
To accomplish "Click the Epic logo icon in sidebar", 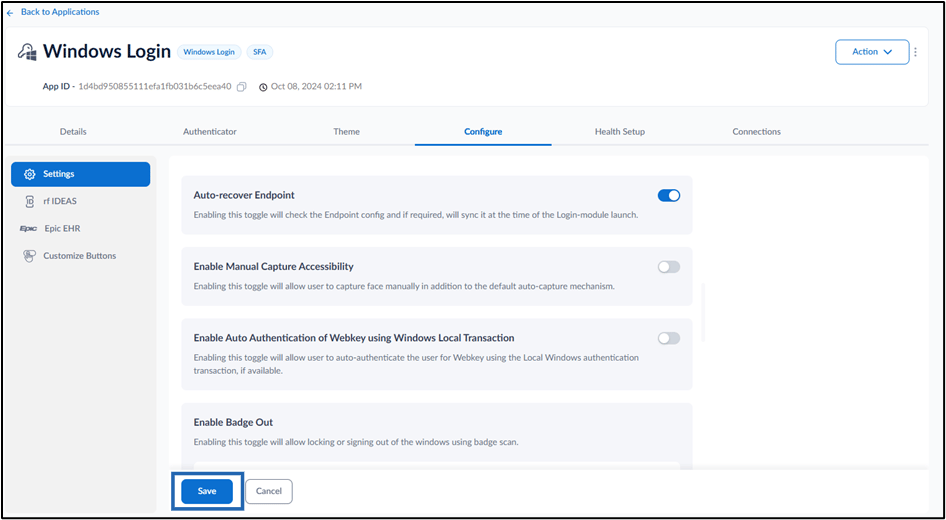I will (28, 229).
